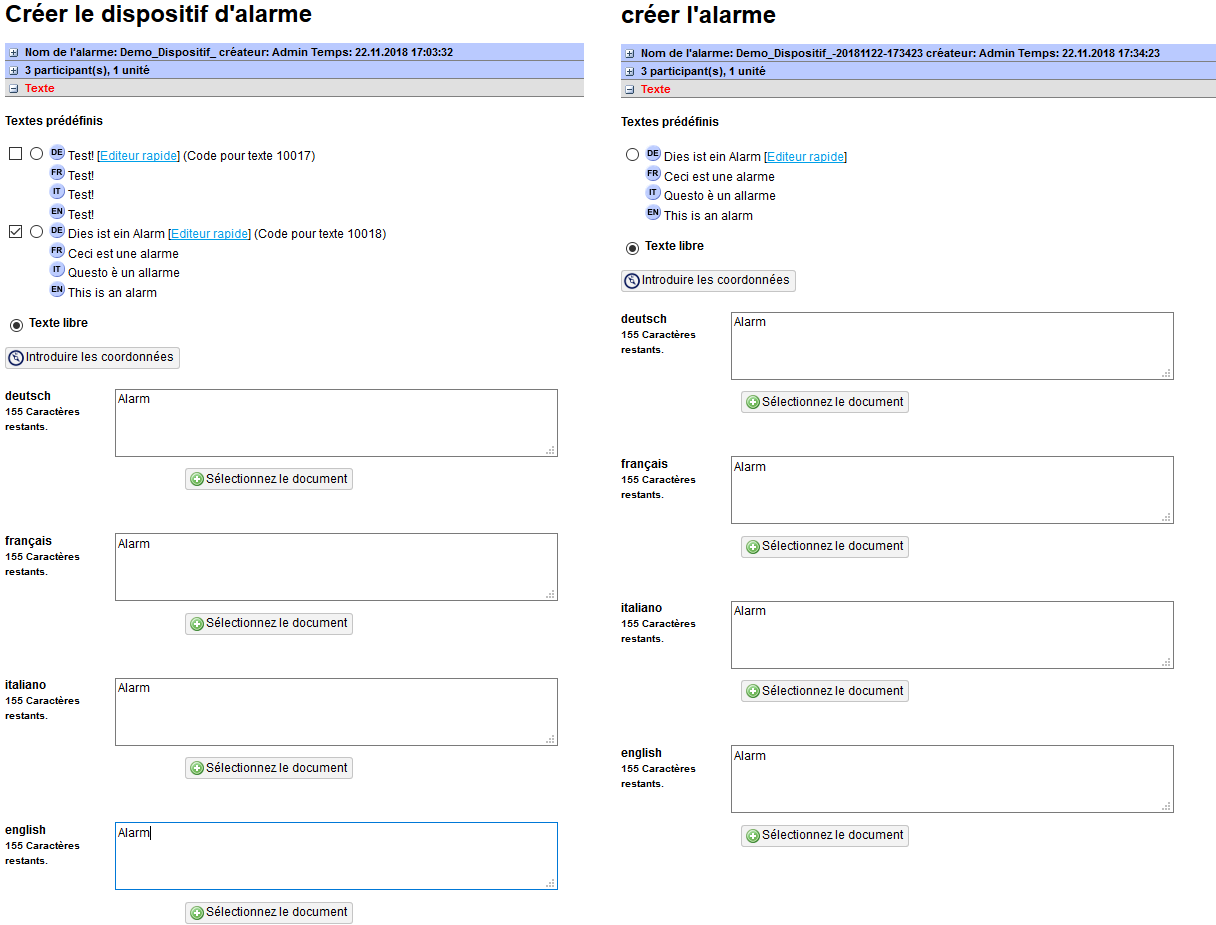
Task: Click compass icon on right 'Introduire les coordonnées' button
Action: [632, 281]
